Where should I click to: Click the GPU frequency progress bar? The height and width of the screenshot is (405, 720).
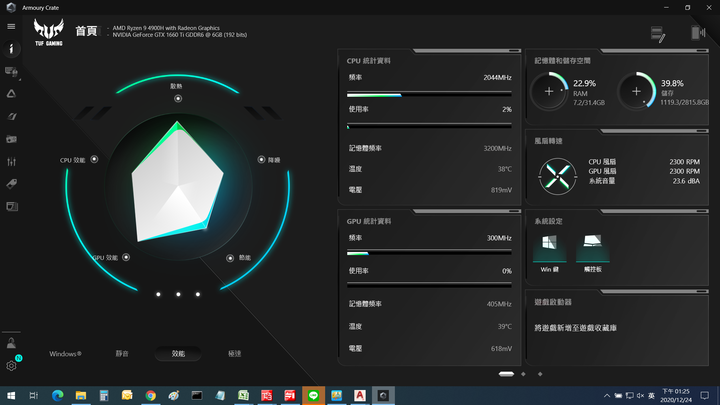pos(429,253)
